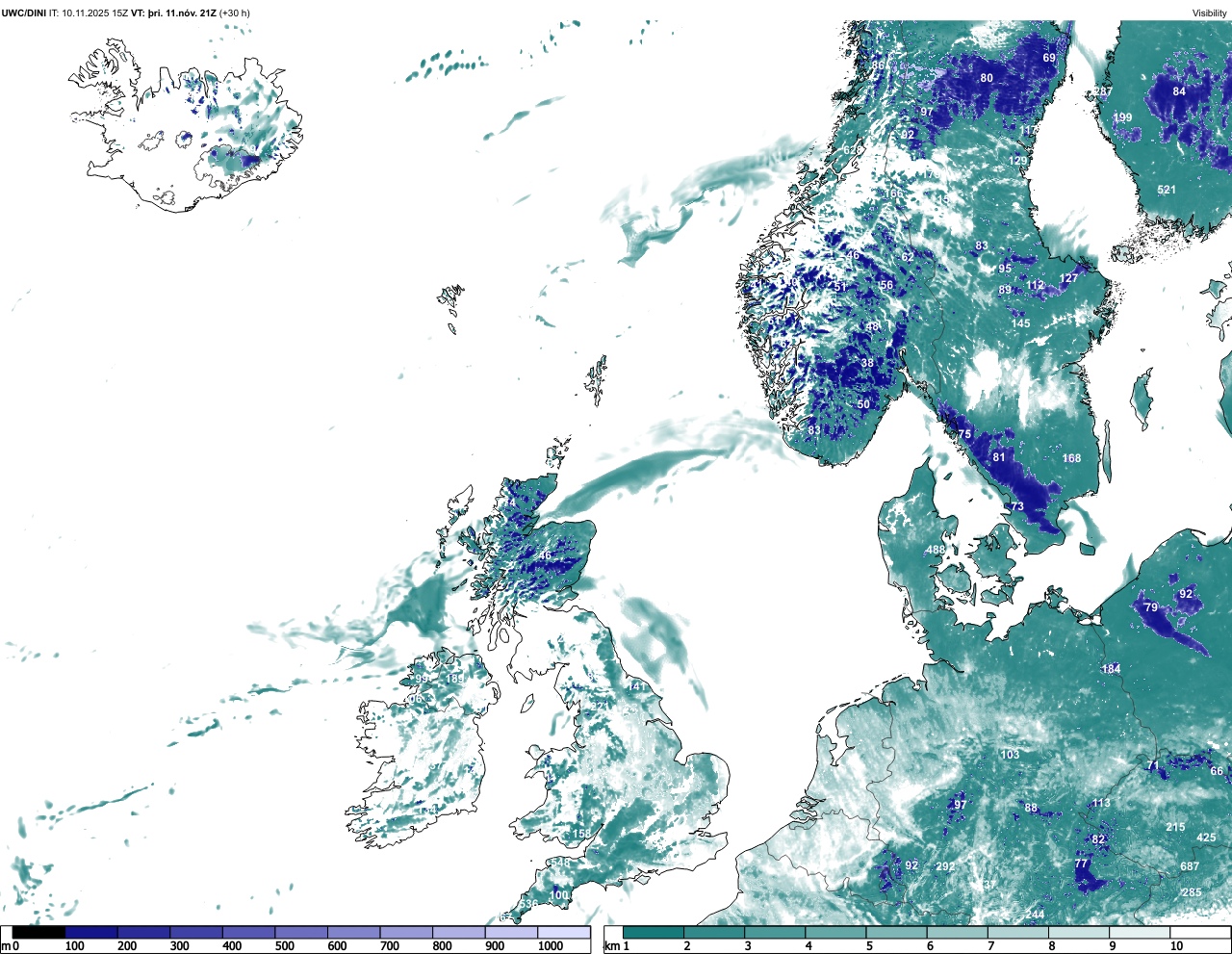Screen dimensions: 1232x954
Task: Click the '84' value over Finland fog
Action: [1179, 91]
